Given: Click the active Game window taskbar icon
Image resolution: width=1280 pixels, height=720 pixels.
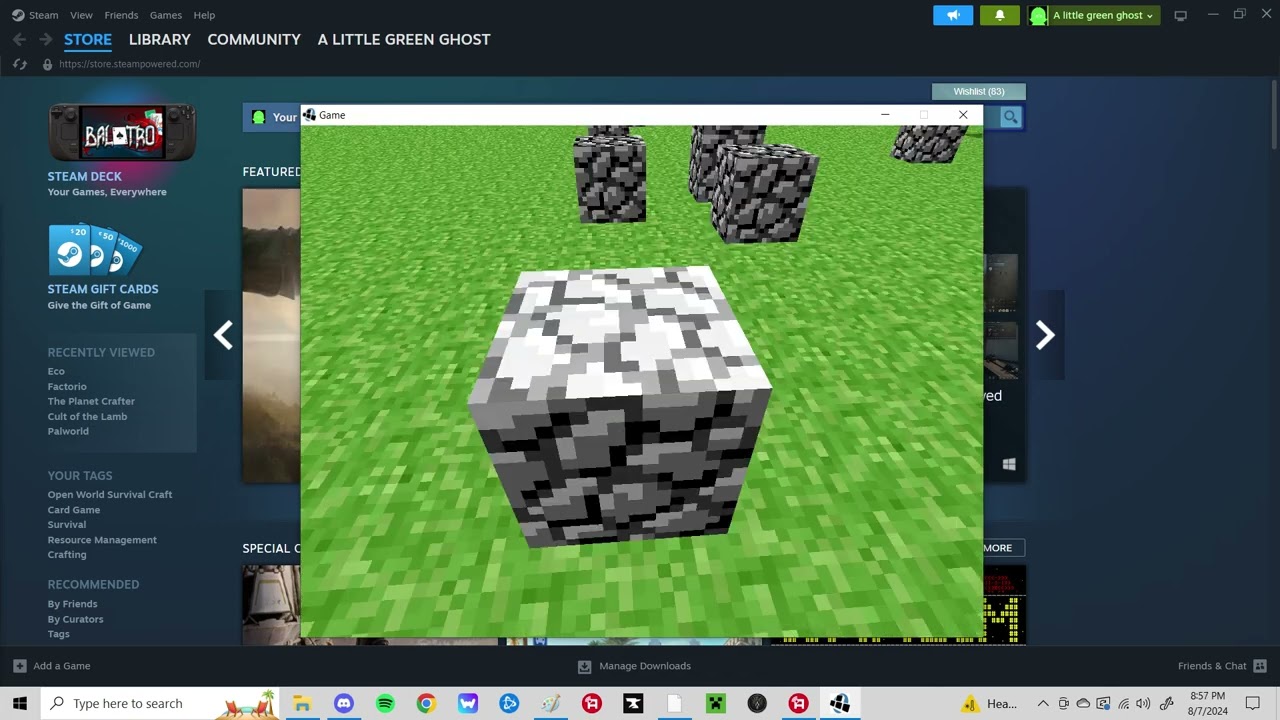Looking at the screenshot, I should (x=840, y=703).
